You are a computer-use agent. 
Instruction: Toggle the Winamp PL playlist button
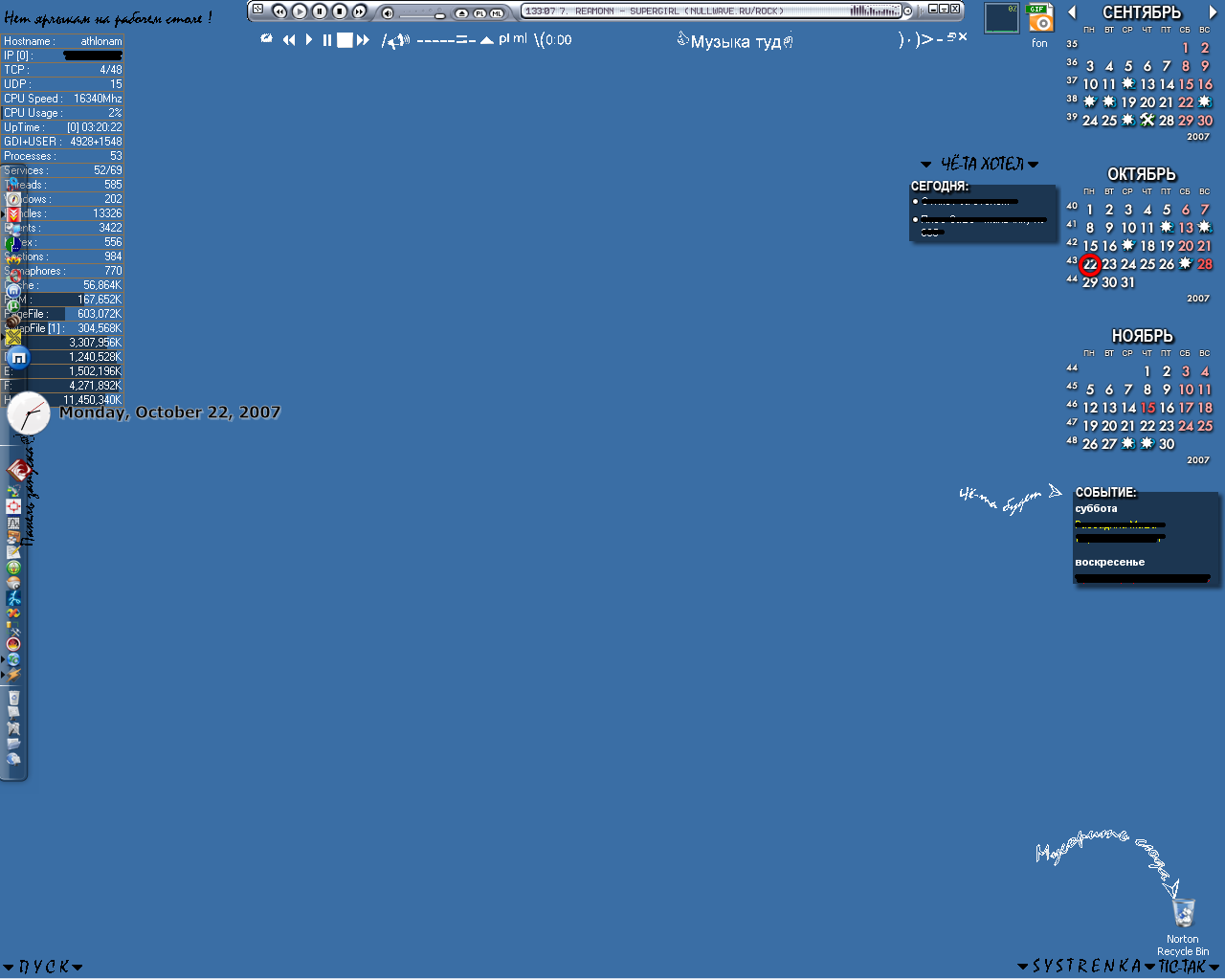(479, 12)
